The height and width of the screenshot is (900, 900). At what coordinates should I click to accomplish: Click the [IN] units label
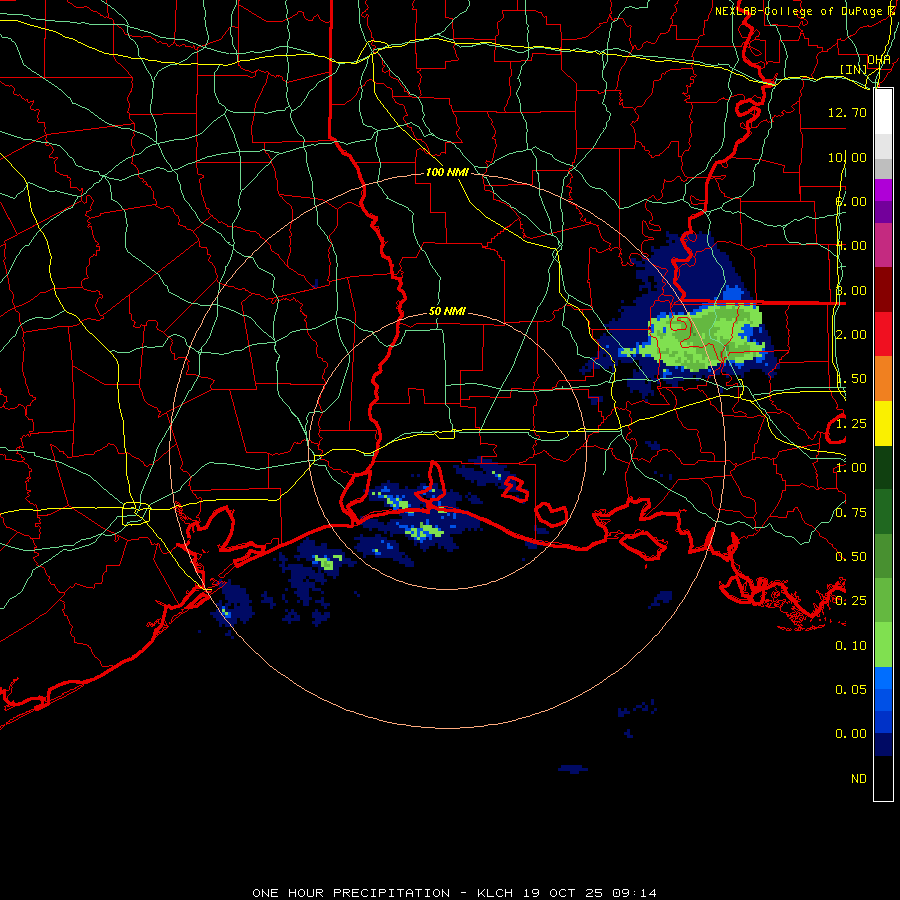point(854,69)
